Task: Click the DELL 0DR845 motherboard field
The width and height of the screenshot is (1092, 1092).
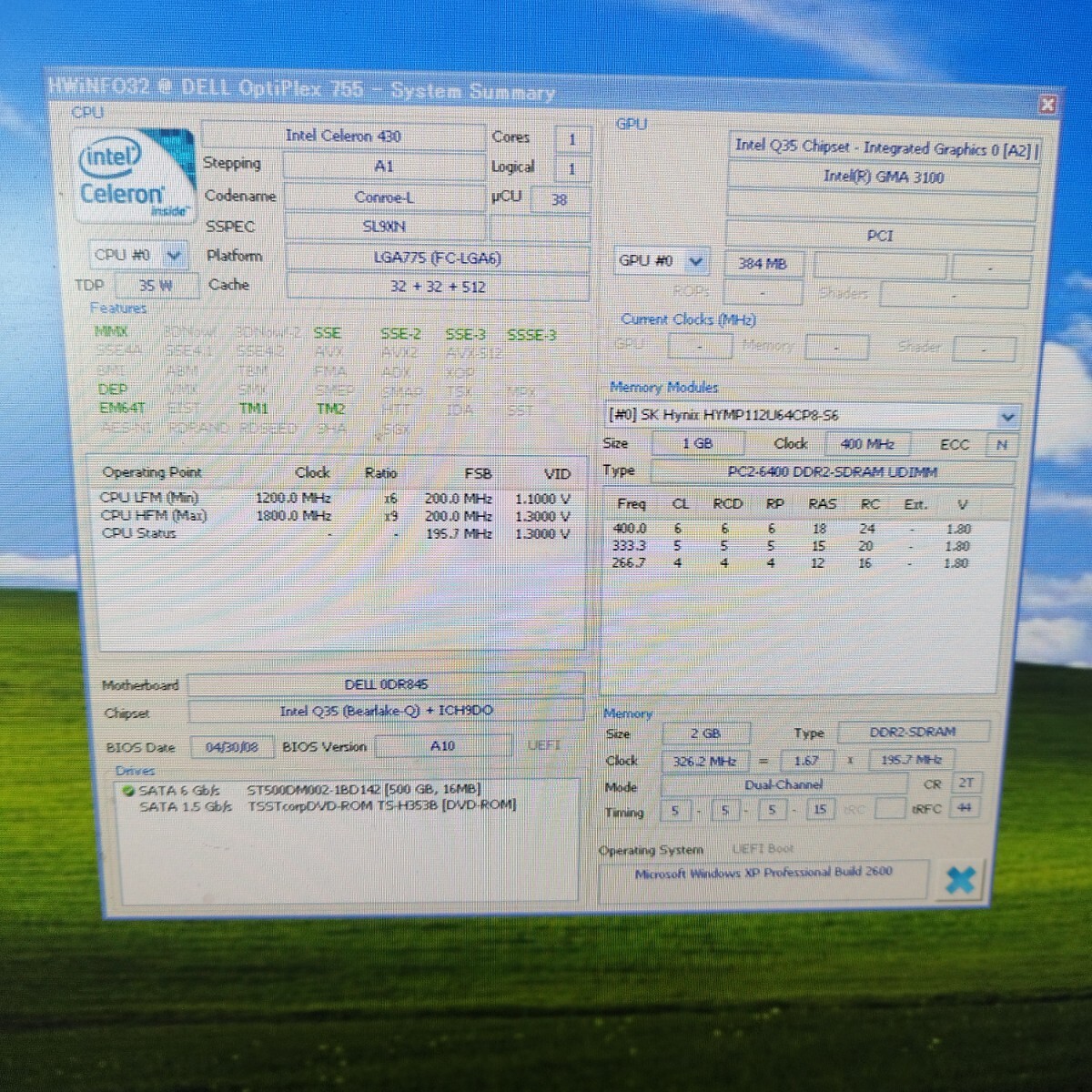Action: 386,684
